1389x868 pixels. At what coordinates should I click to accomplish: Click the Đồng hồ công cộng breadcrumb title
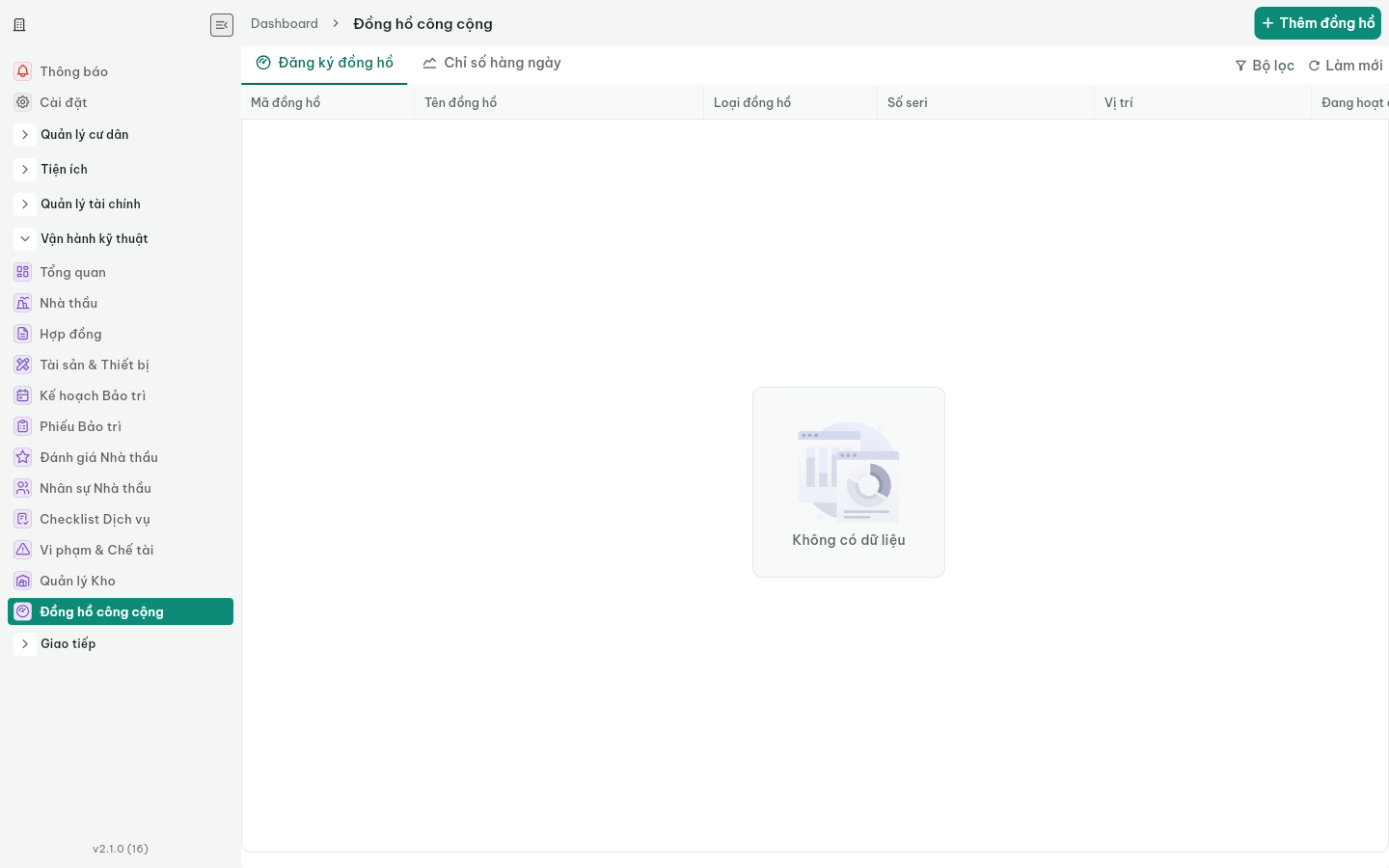(x=422, y=24)
